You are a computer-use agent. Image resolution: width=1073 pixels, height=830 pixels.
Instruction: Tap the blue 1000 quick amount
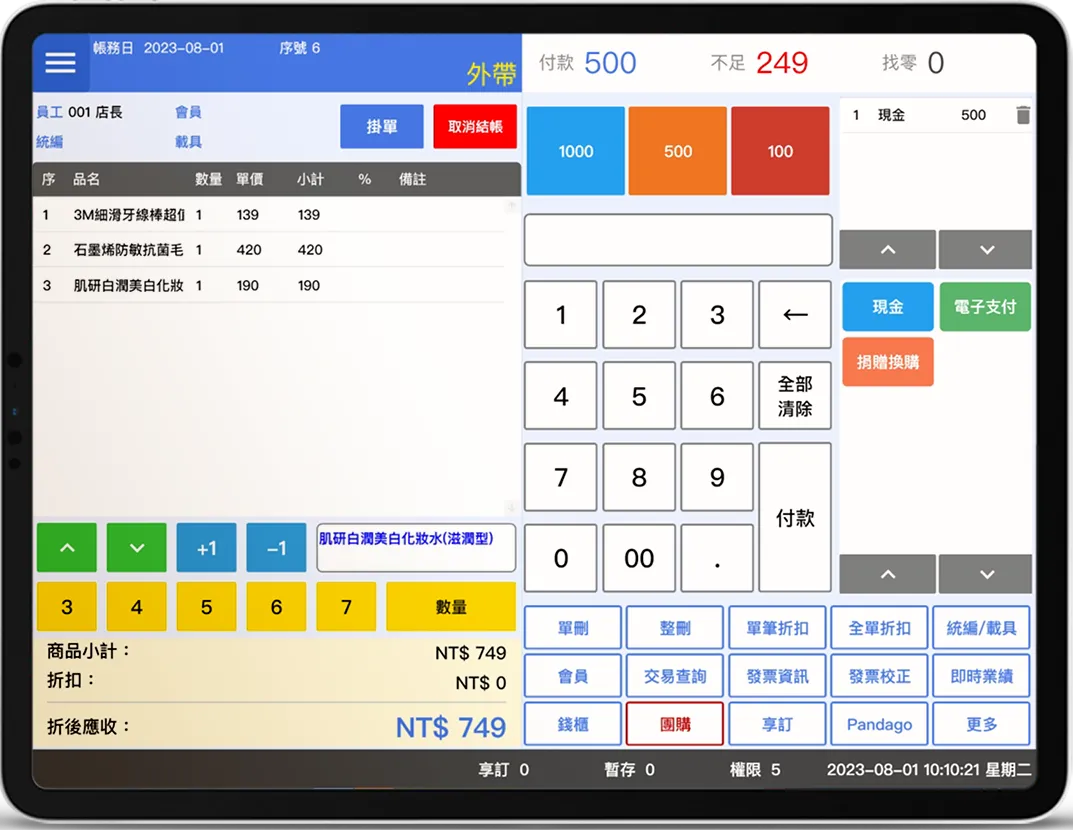point(576,151)
